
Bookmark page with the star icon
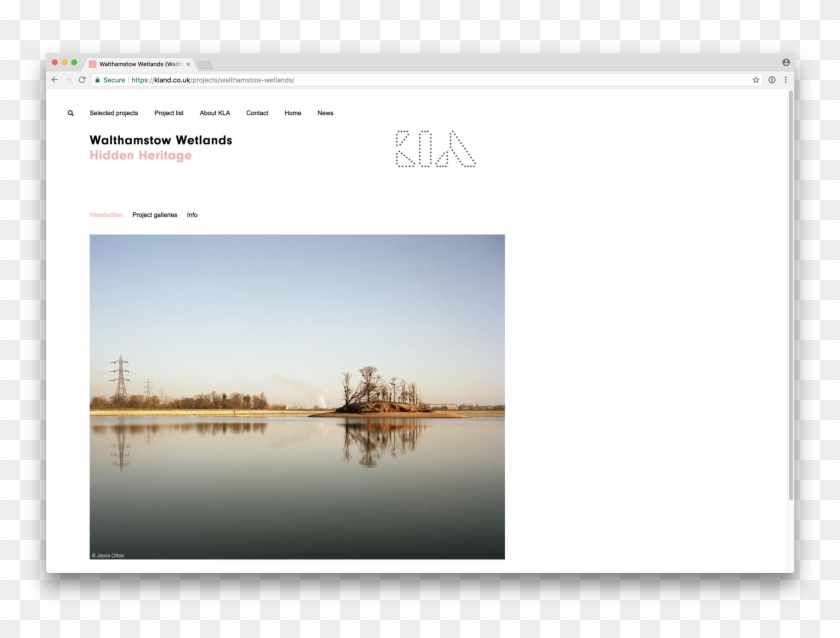click(756, 80)
